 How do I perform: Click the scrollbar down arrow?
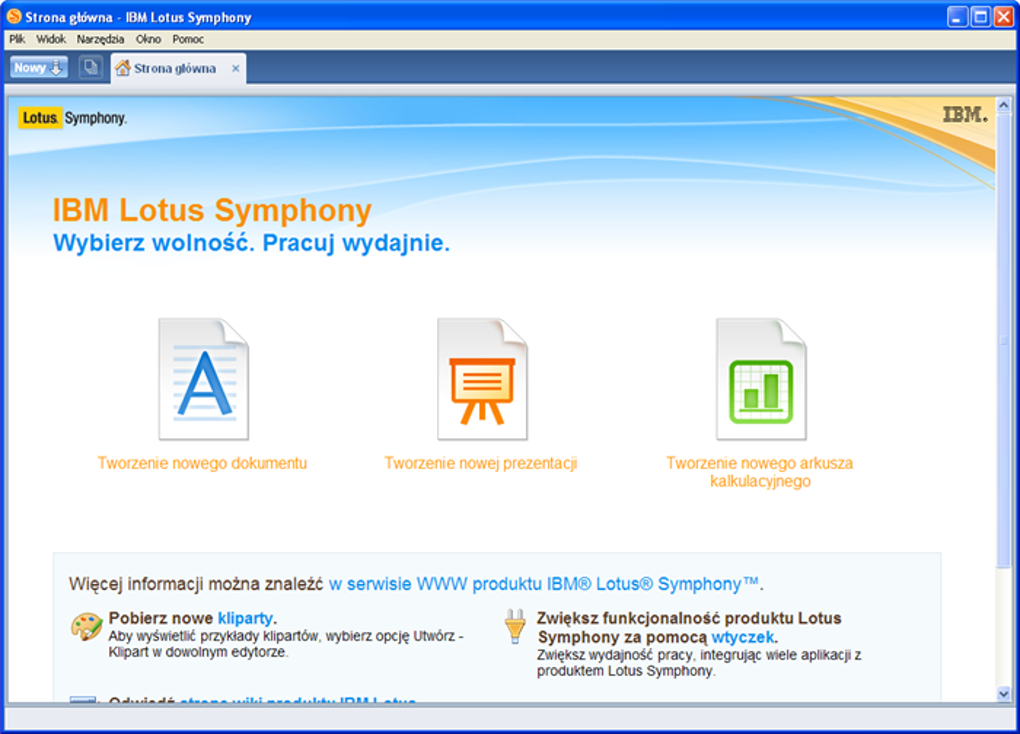pyautogui.click(x=1004, y=691)
